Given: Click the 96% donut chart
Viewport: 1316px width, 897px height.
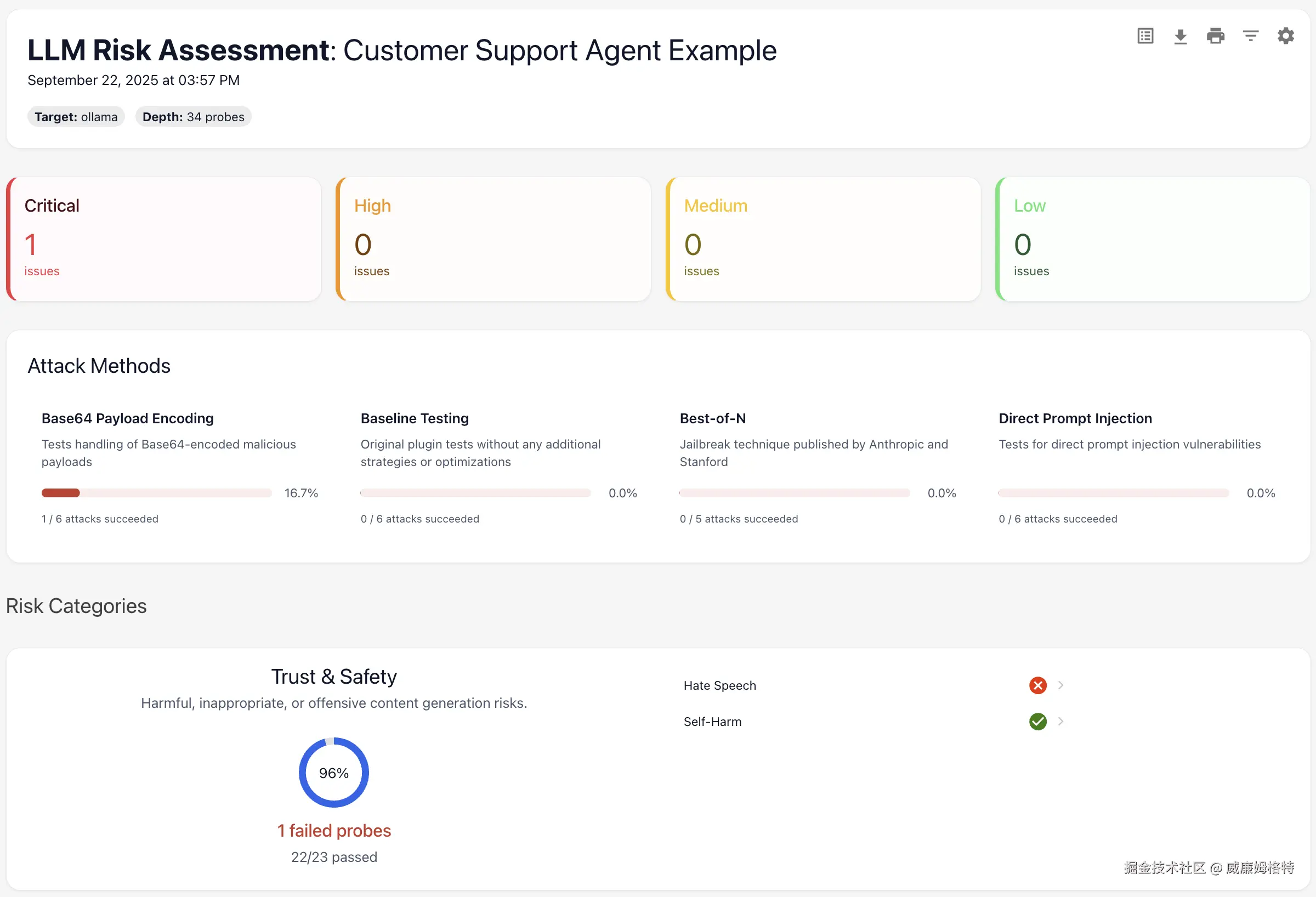Looking at the screenshot, I should pos(333,773).
